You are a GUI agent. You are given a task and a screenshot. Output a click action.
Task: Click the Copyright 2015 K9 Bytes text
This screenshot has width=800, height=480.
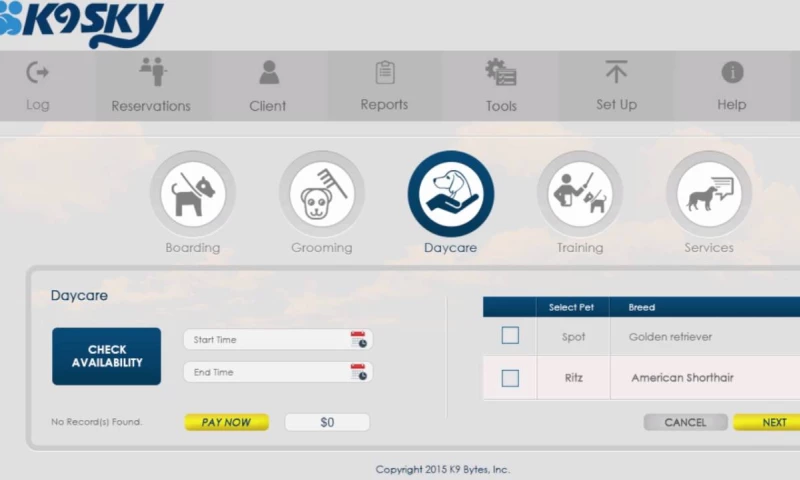click(x=443, y=469)
